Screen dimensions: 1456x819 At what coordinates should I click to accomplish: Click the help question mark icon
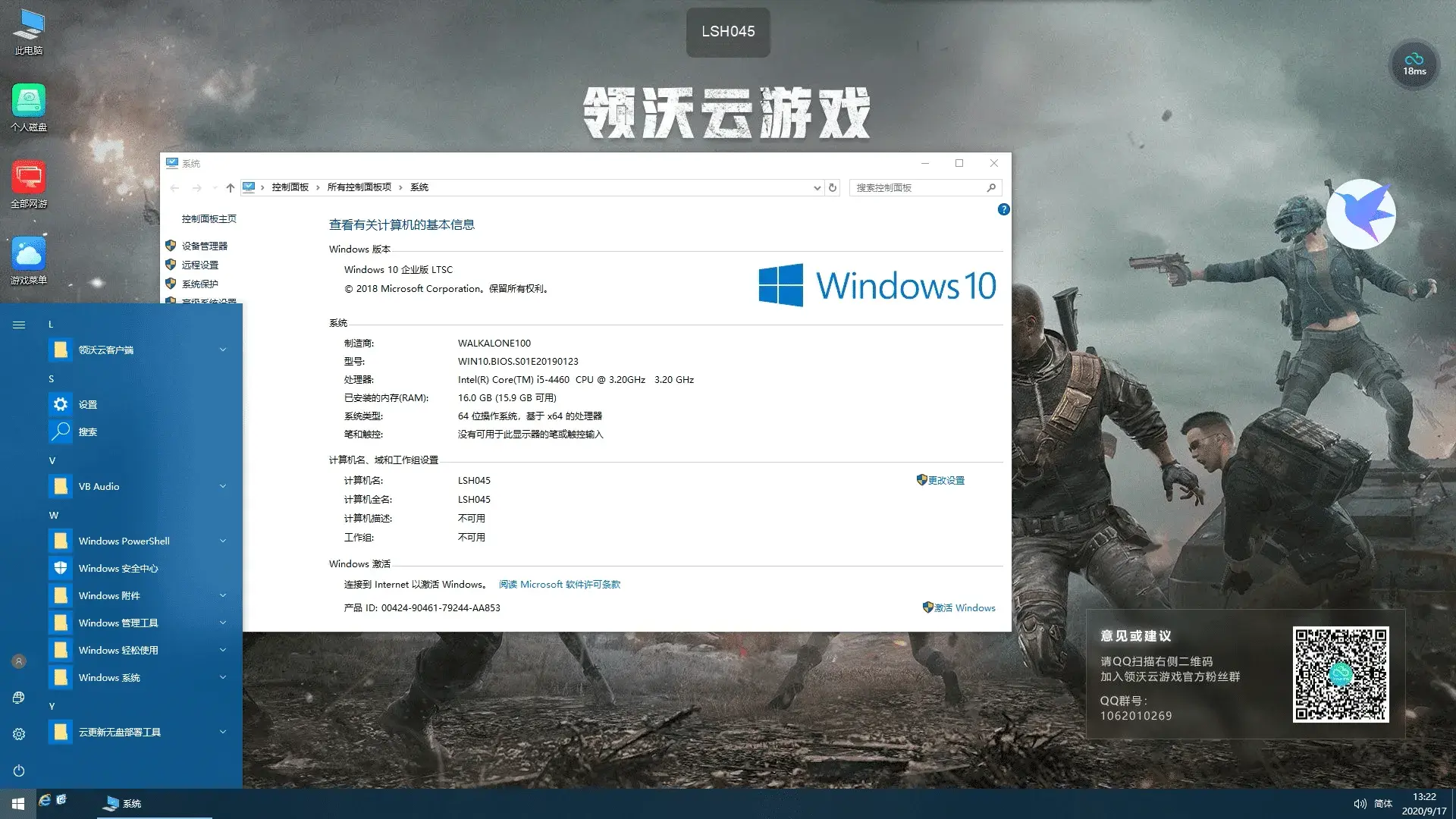tap(1003, 209)
